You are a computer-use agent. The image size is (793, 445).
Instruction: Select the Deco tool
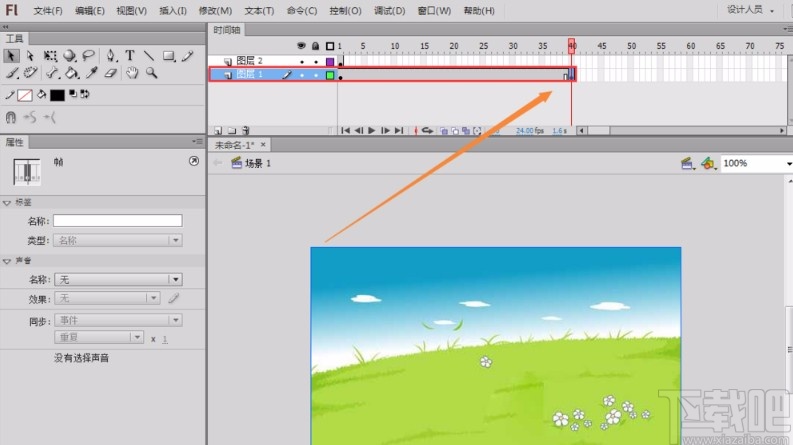tap(30, 73)
